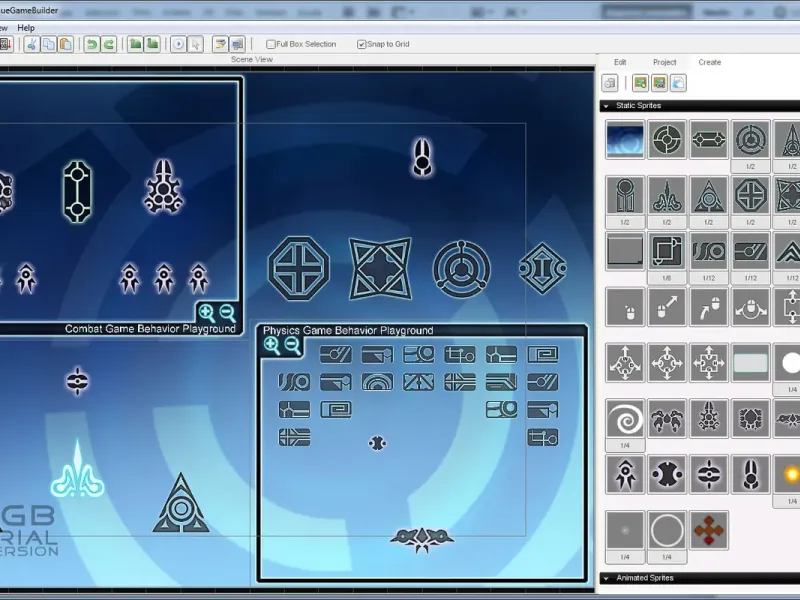This screenshot has height=600, width=800.
Task: Select the glowing cyan ship in scene
Action: point(78,472)
